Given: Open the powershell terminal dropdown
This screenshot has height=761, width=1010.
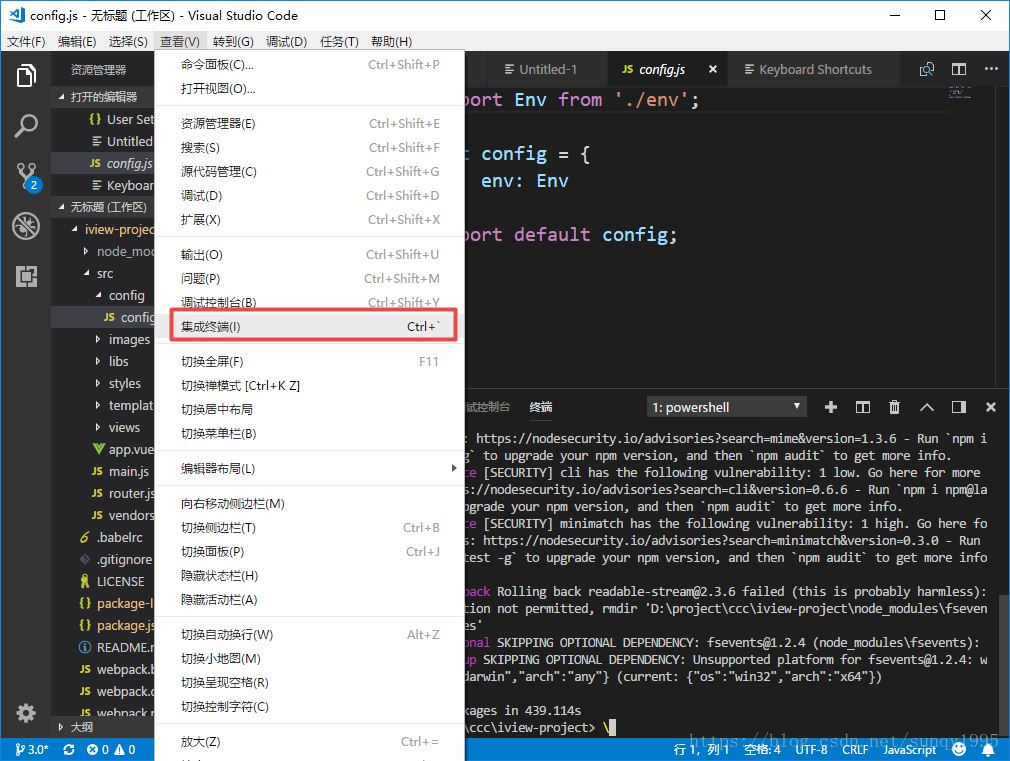Looking at the screenshot, I should [x=727, y=407].
